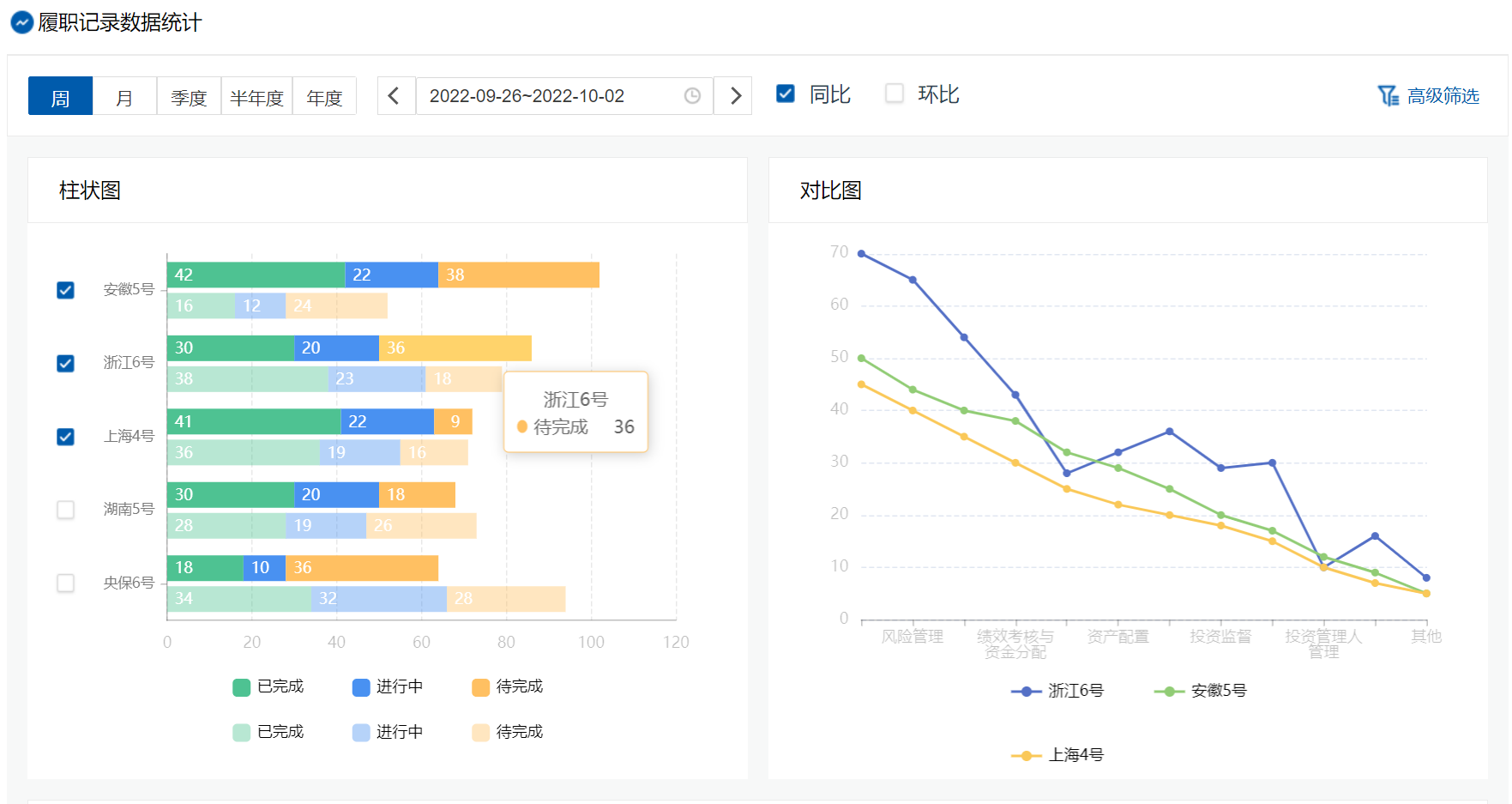The height and width of the screenshot is (804, 1512).
Task: Toggle the light blue 进行中 legend
Action: tap(388, 732)
